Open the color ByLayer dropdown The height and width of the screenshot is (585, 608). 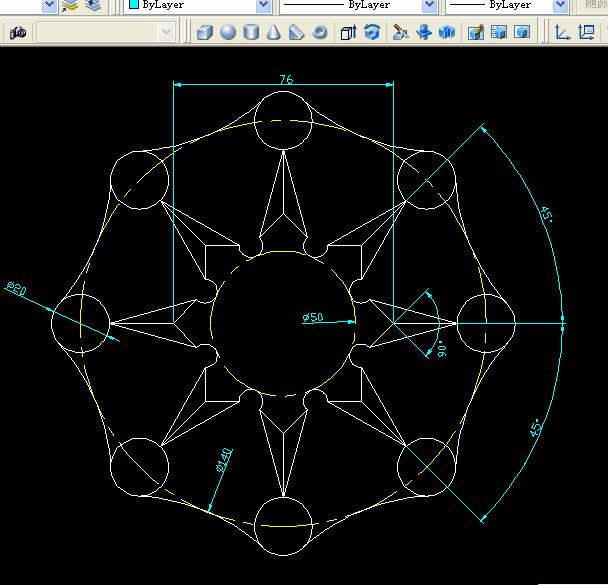(x=263, y=5)
